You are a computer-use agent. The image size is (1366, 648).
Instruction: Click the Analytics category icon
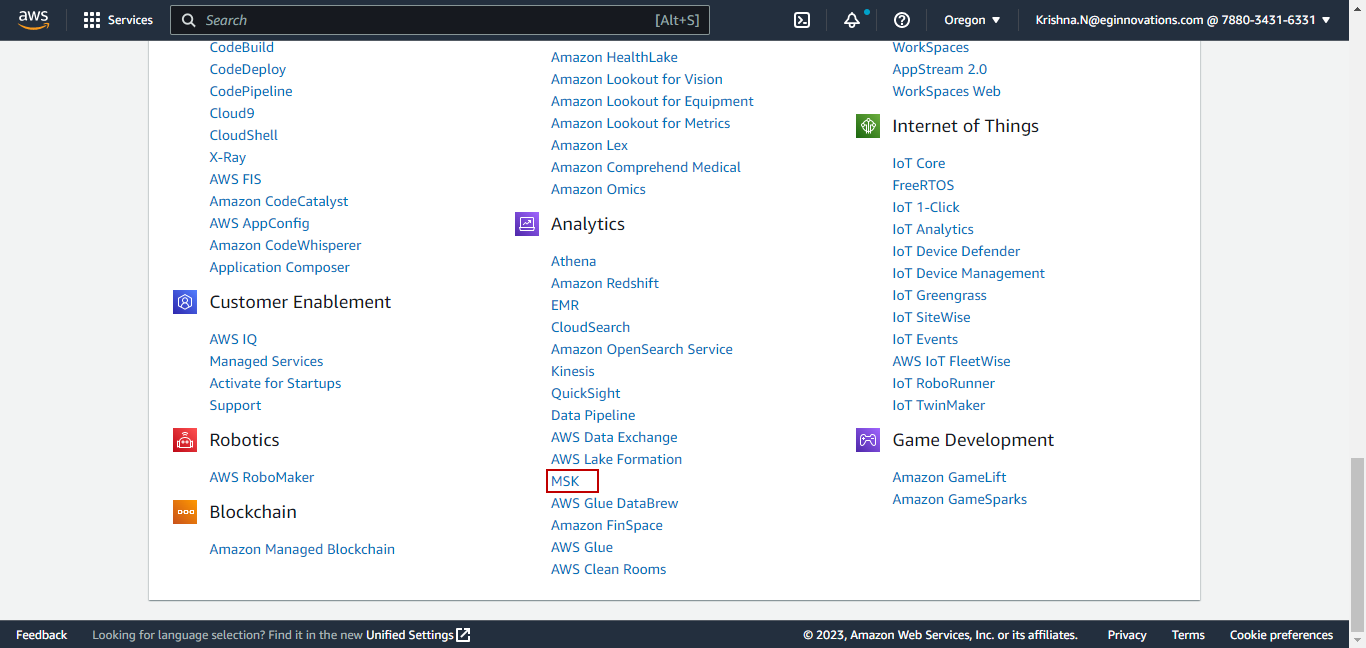[x=527, y=224]
